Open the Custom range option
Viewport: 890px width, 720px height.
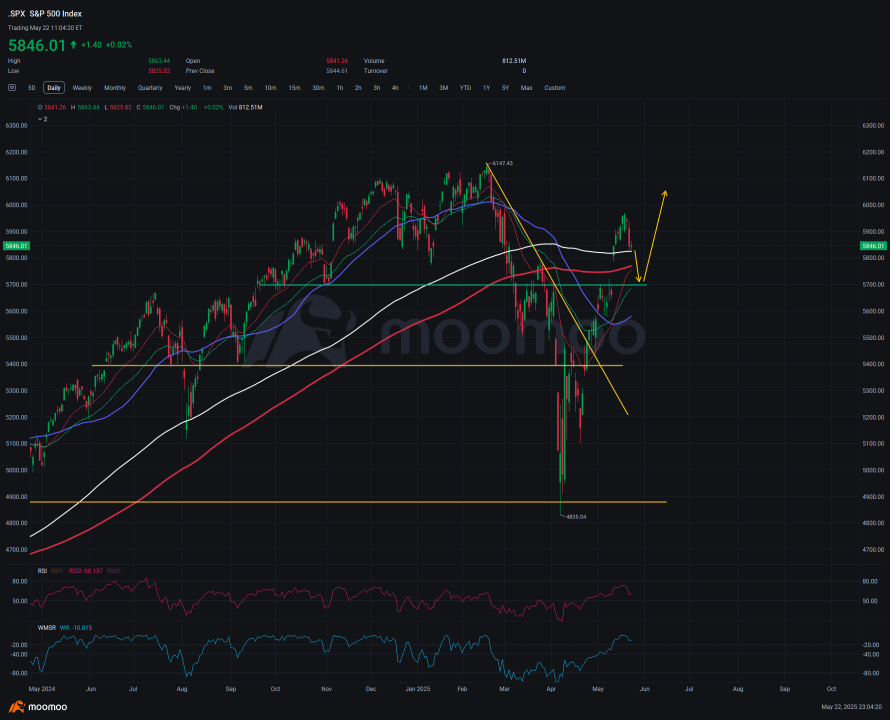tap(555, 88)
